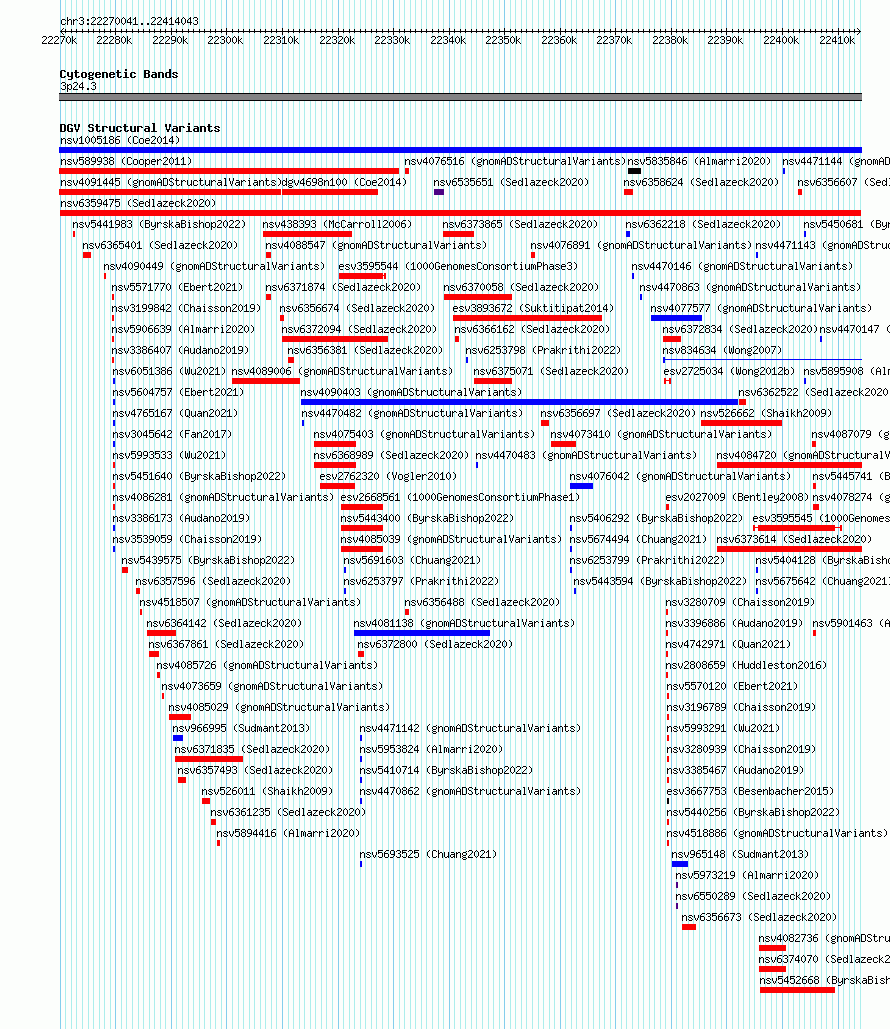Click the nsv6372094 red variant bar
Image resolution: width=890 pixels, height=1029 pixels.
pyautogui.click(x=335, y=339)
